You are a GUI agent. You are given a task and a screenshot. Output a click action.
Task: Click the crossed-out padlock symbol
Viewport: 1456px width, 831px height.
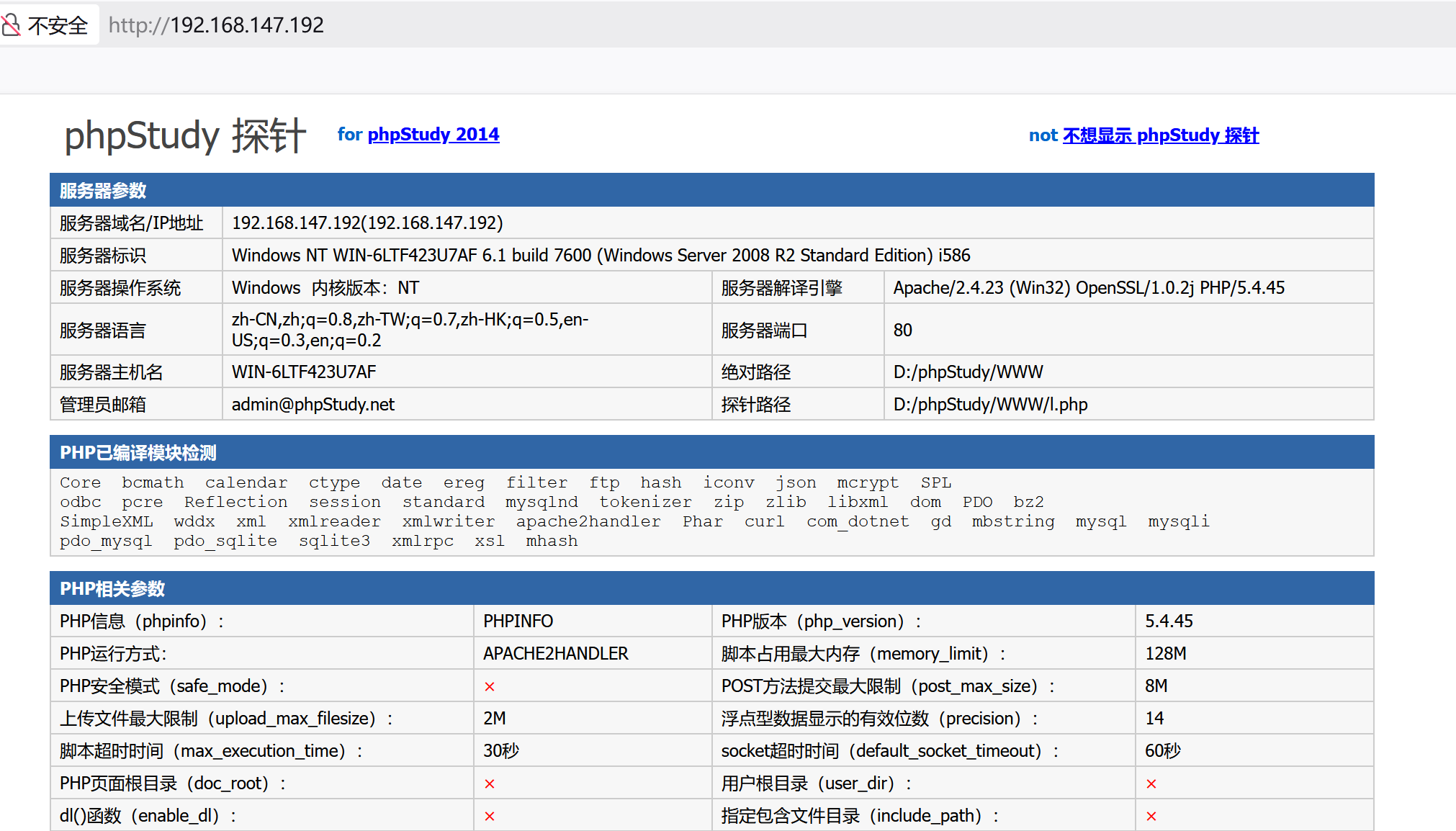(10, 24)
